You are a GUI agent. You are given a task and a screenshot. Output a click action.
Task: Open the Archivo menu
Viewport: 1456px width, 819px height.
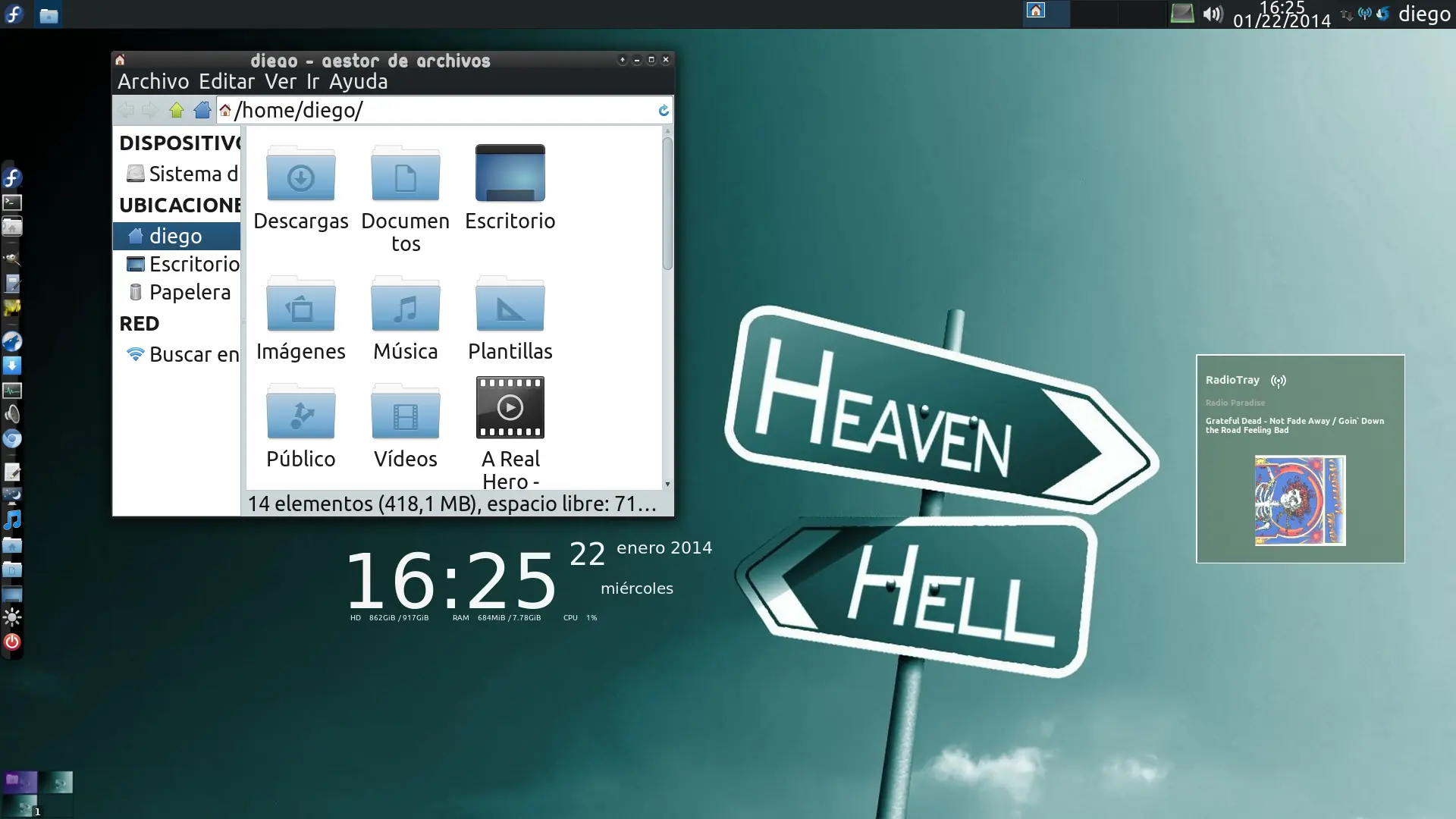coord(153,81)
